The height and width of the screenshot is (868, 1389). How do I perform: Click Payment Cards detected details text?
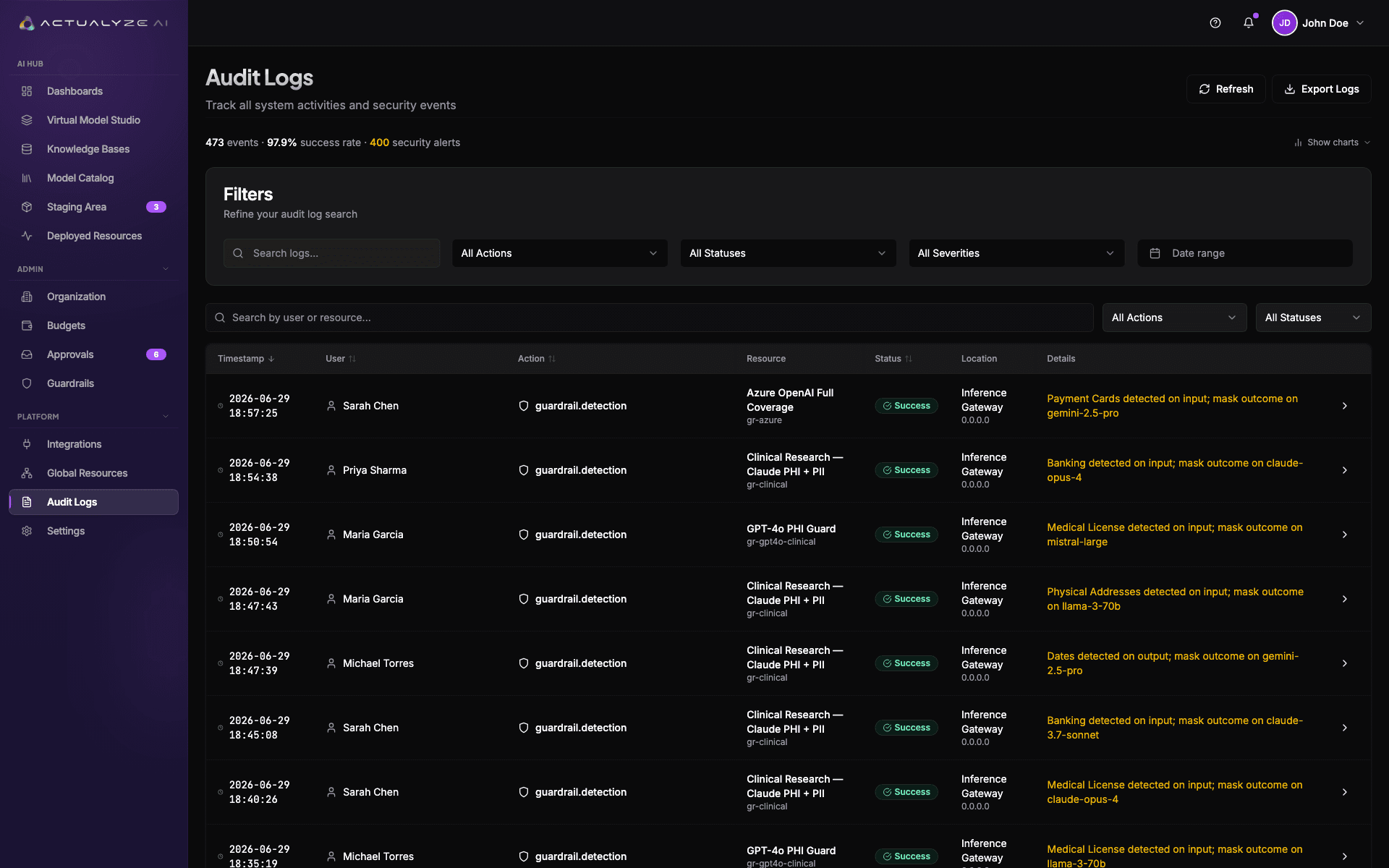point(1172,406)
